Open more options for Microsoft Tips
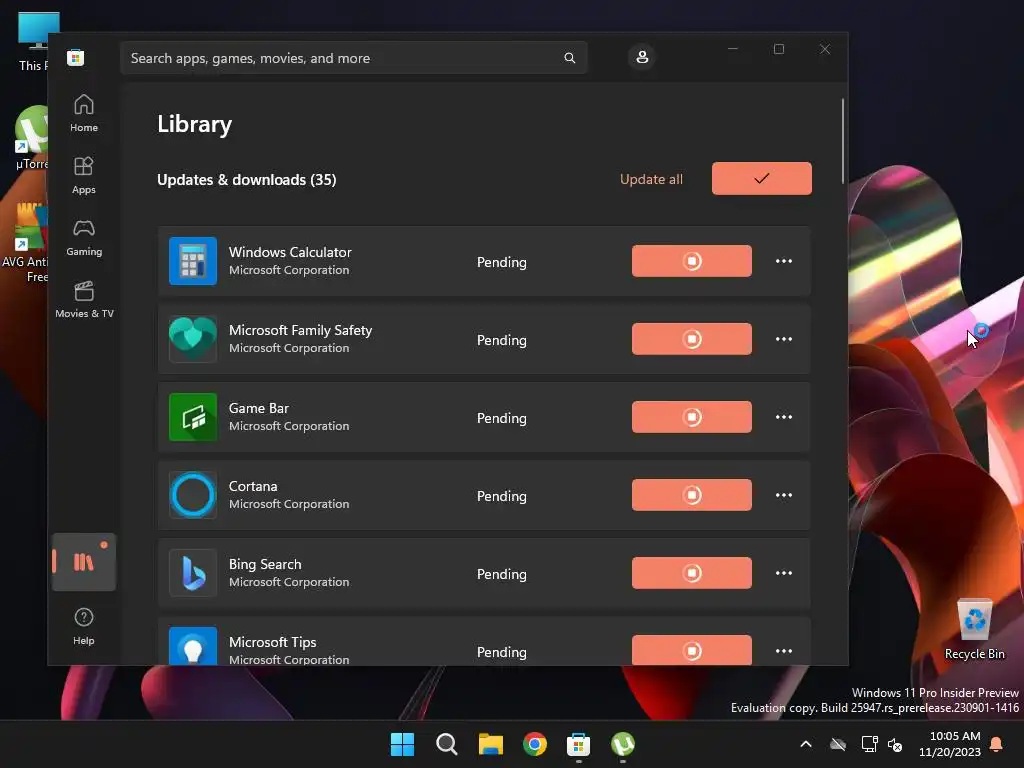Image resolution: width=1024 pixels, height=768 pixels. (x=784, y=651)
